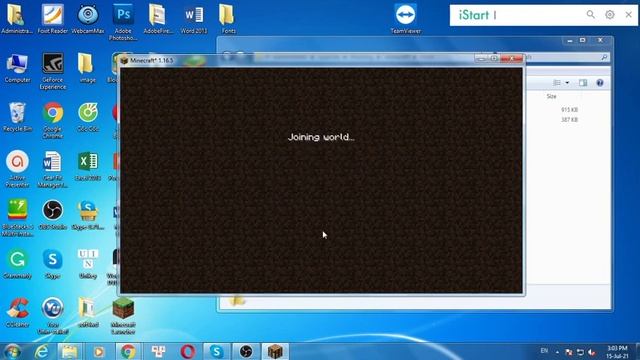This screenshot has width=640, height=360.
Task: Switch to Skype on the taskbar
Action: (216, 351)
